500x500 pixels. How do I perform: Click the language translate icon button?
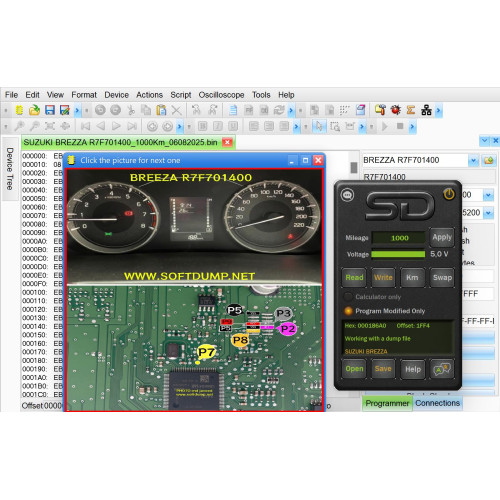pos(442,369)
